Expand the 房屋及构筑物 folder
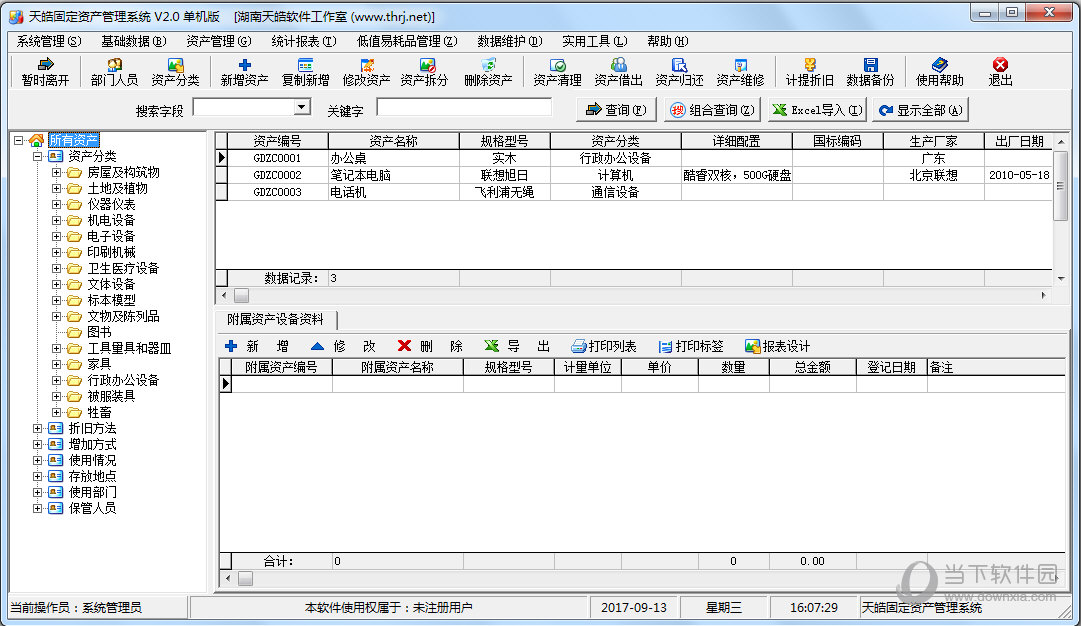 [x=57, y=172]
